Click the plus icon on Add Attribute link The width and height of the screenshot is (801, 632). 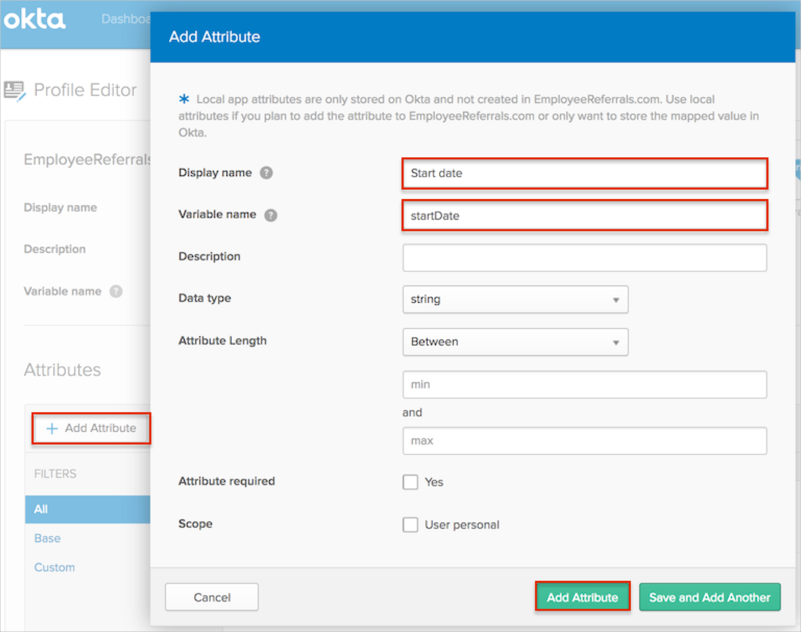click(52, 428)
